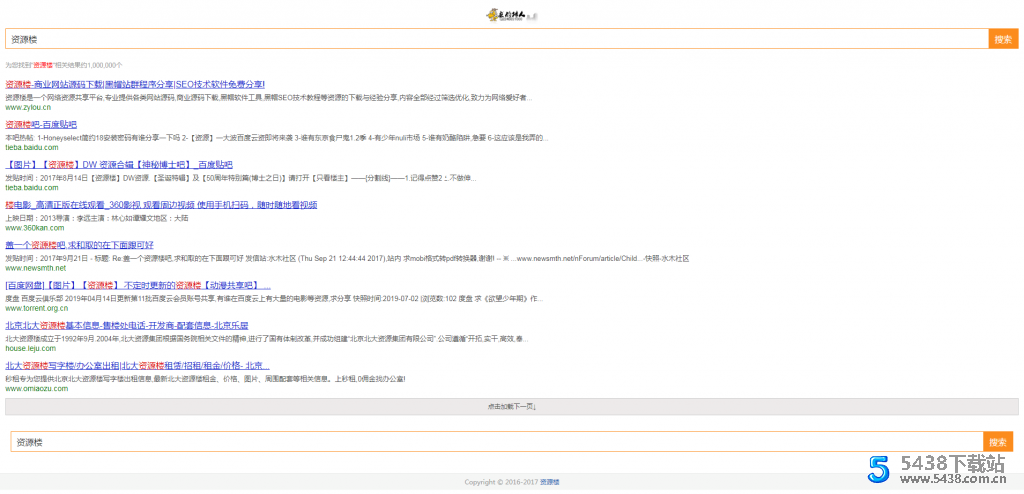Open the 资源楼吧-百度贴吧 result link
This screenshot has height=494, width=1024.
tap(41, 125)
